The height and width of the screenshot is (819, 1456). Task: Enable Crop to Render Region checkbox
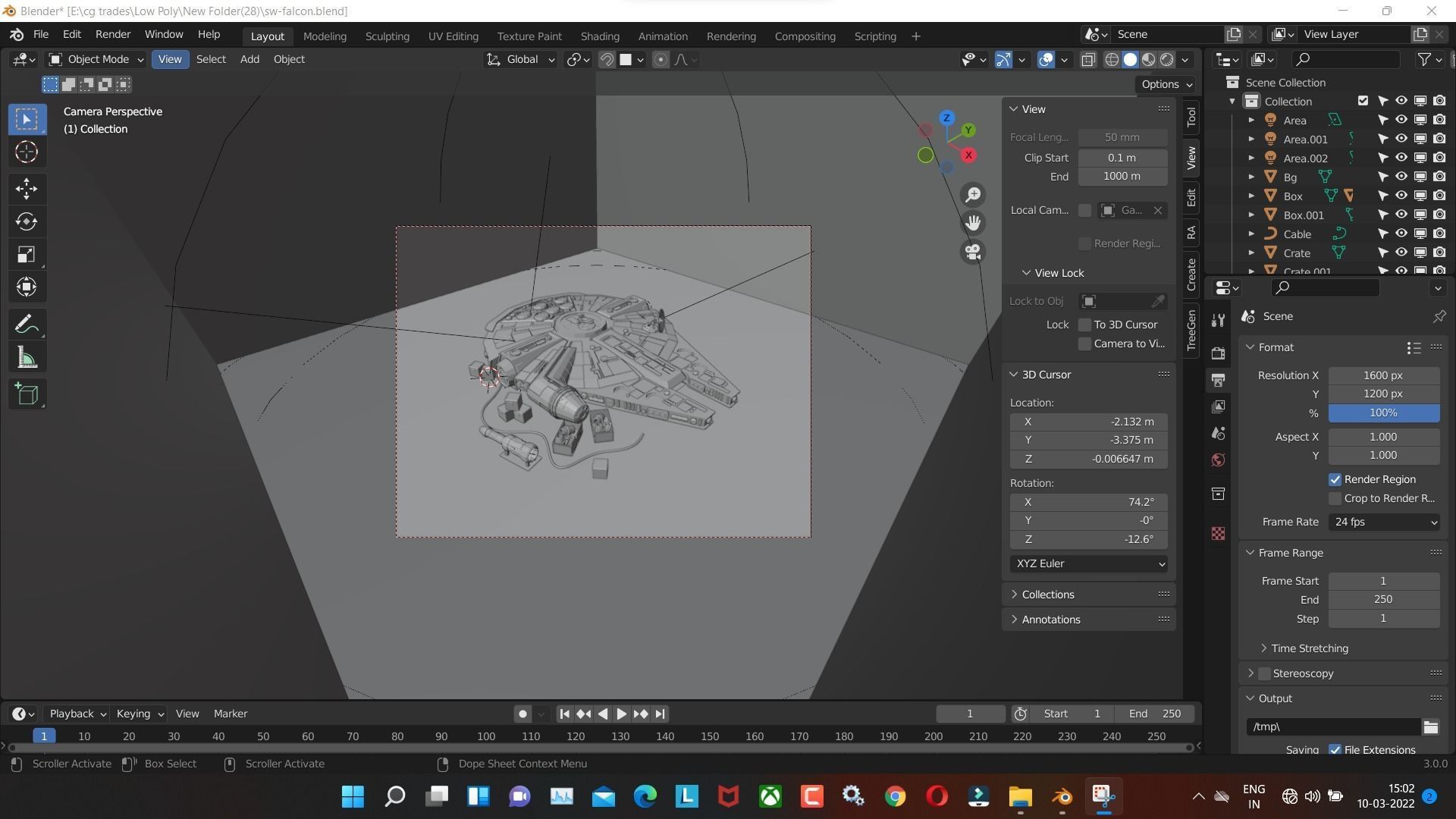pos(1335,498)
